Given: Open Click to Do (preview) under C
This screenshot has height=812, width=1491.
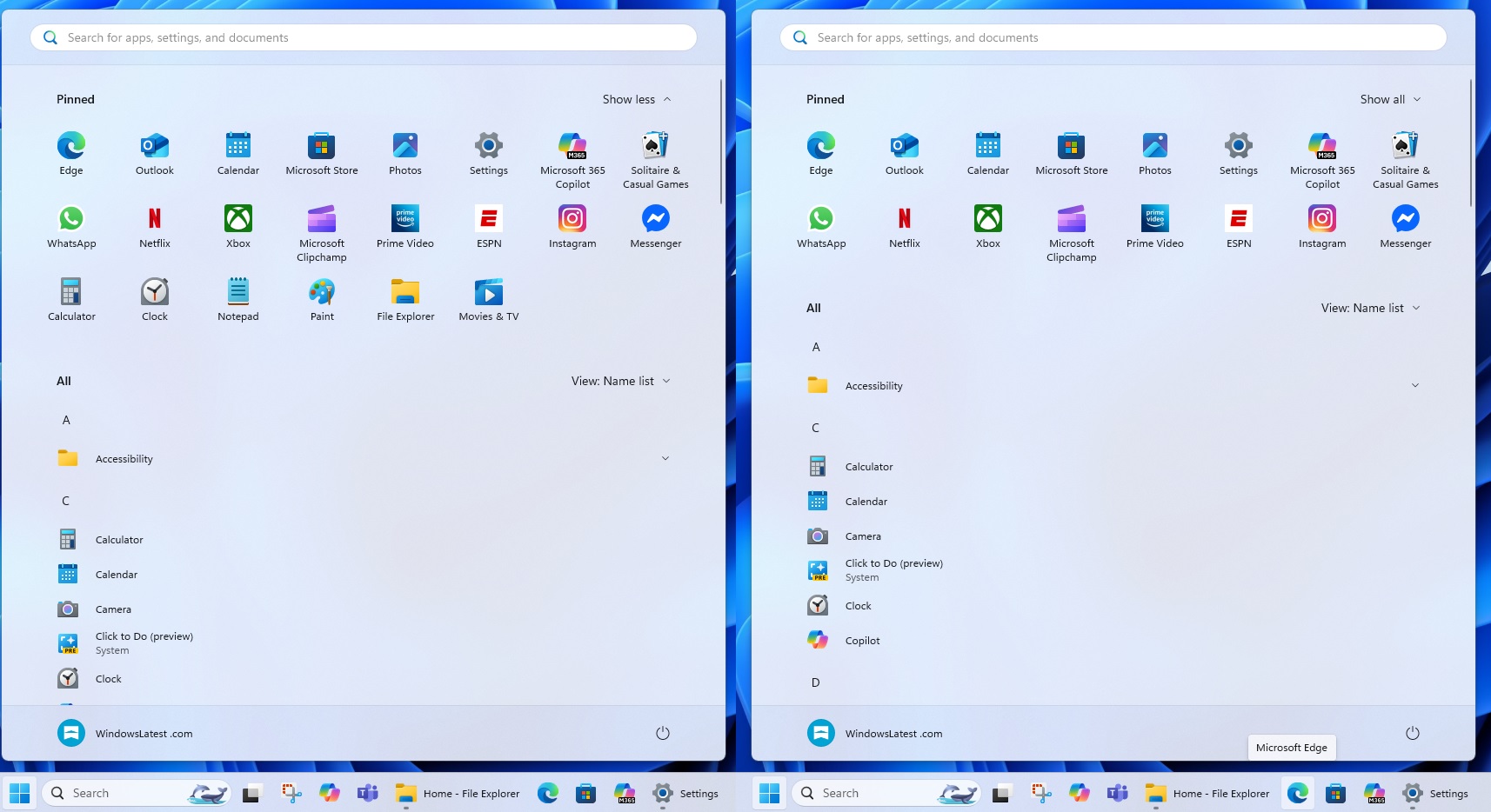Looking at the screenshot, I should (x=144, y=642).
